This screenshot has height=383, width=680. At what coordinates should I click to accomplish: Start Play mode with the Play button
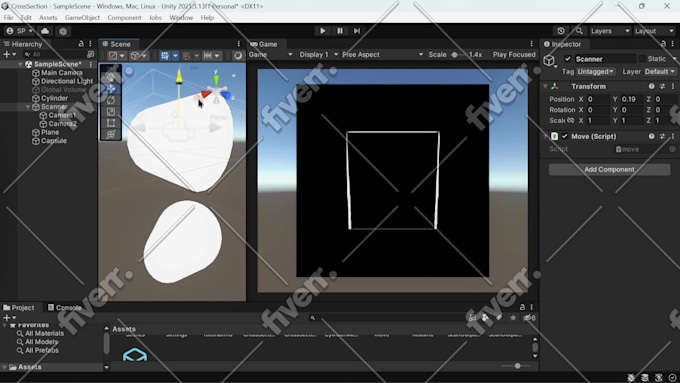coord(323,31)
